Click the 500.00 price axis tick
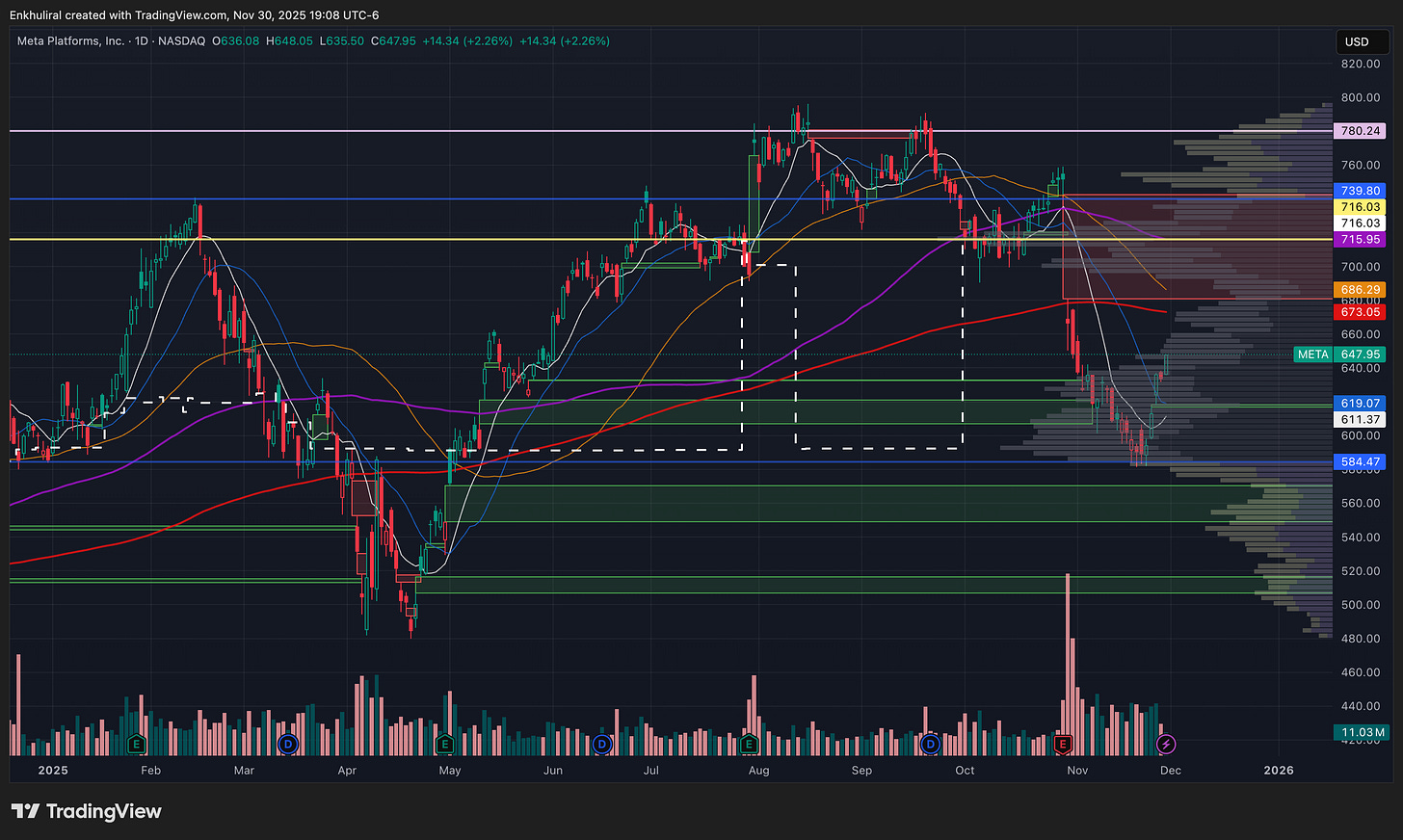Viewport: 1403px width, 840px height. coord(1361,605)
